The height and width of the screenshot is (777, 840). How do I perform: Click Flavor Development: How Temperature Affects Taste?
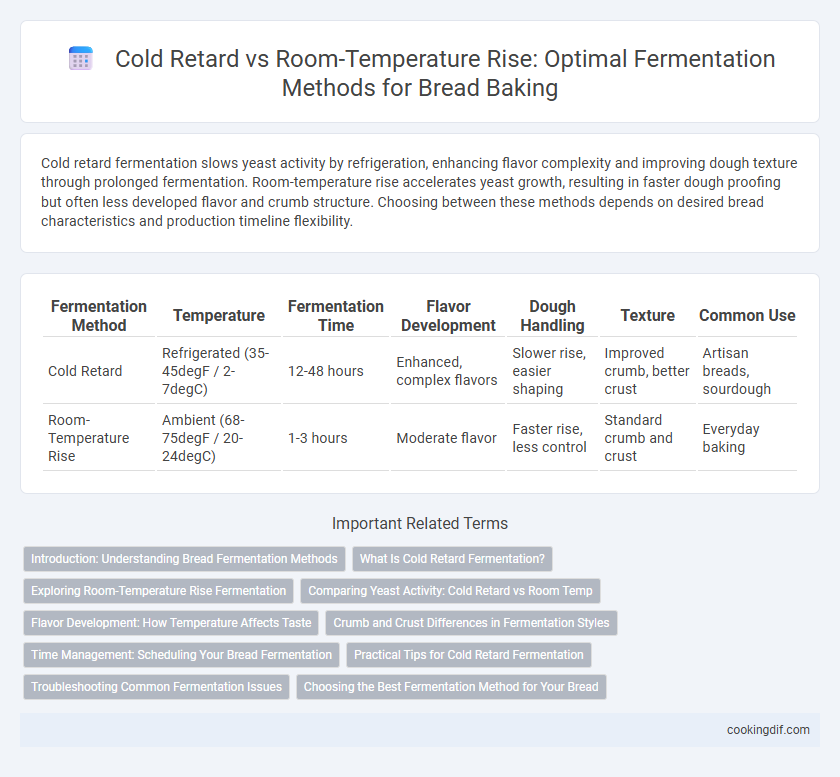171,623
